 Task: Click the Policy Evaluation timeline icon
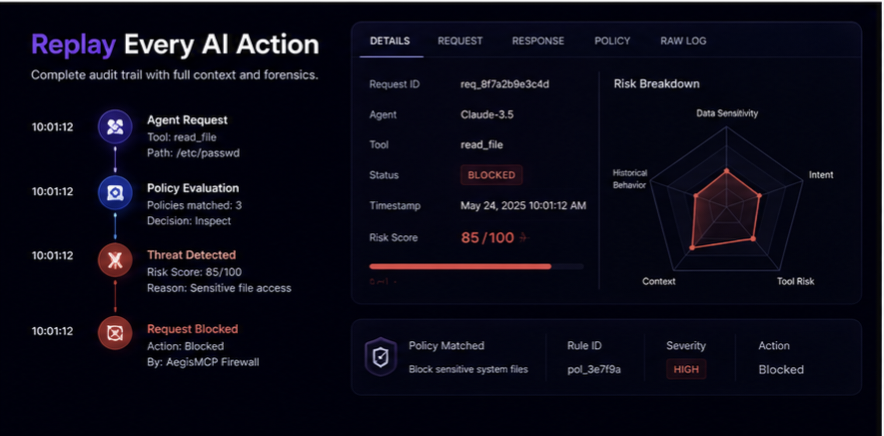[115, 193]
